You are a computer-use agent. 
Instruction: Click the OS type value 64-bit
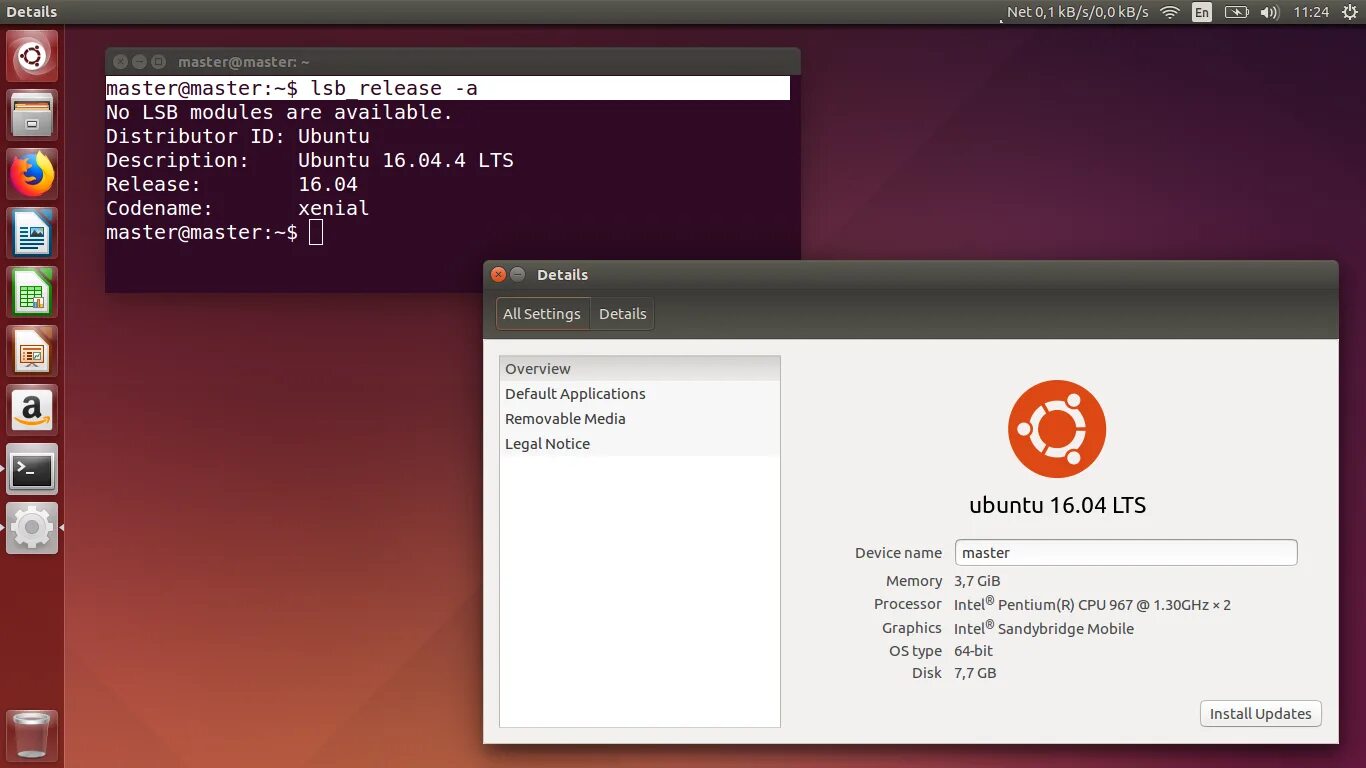tap(973, 651)
